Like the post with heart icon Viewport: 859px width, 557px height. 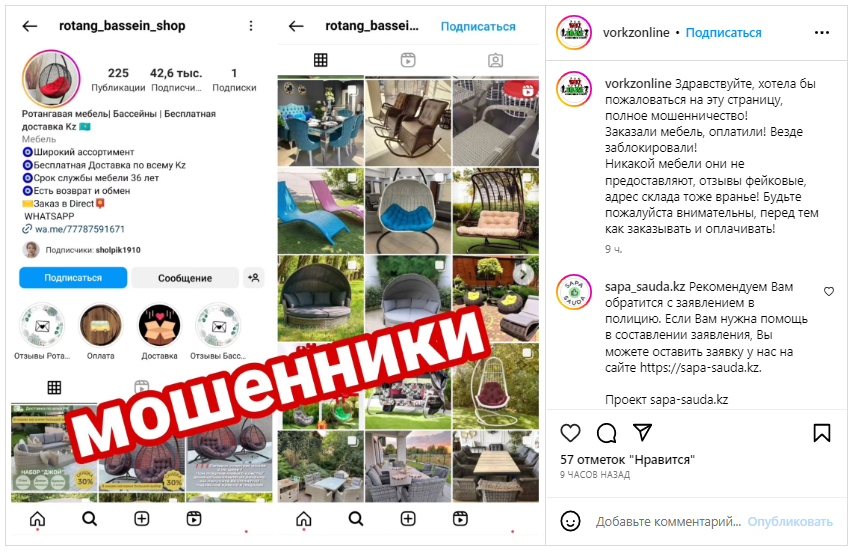[x=570, y=433]
